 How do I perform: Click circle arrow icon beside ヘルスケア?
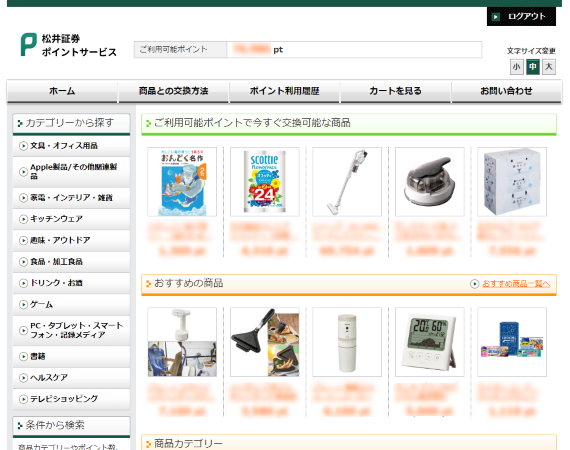point(23,378)
